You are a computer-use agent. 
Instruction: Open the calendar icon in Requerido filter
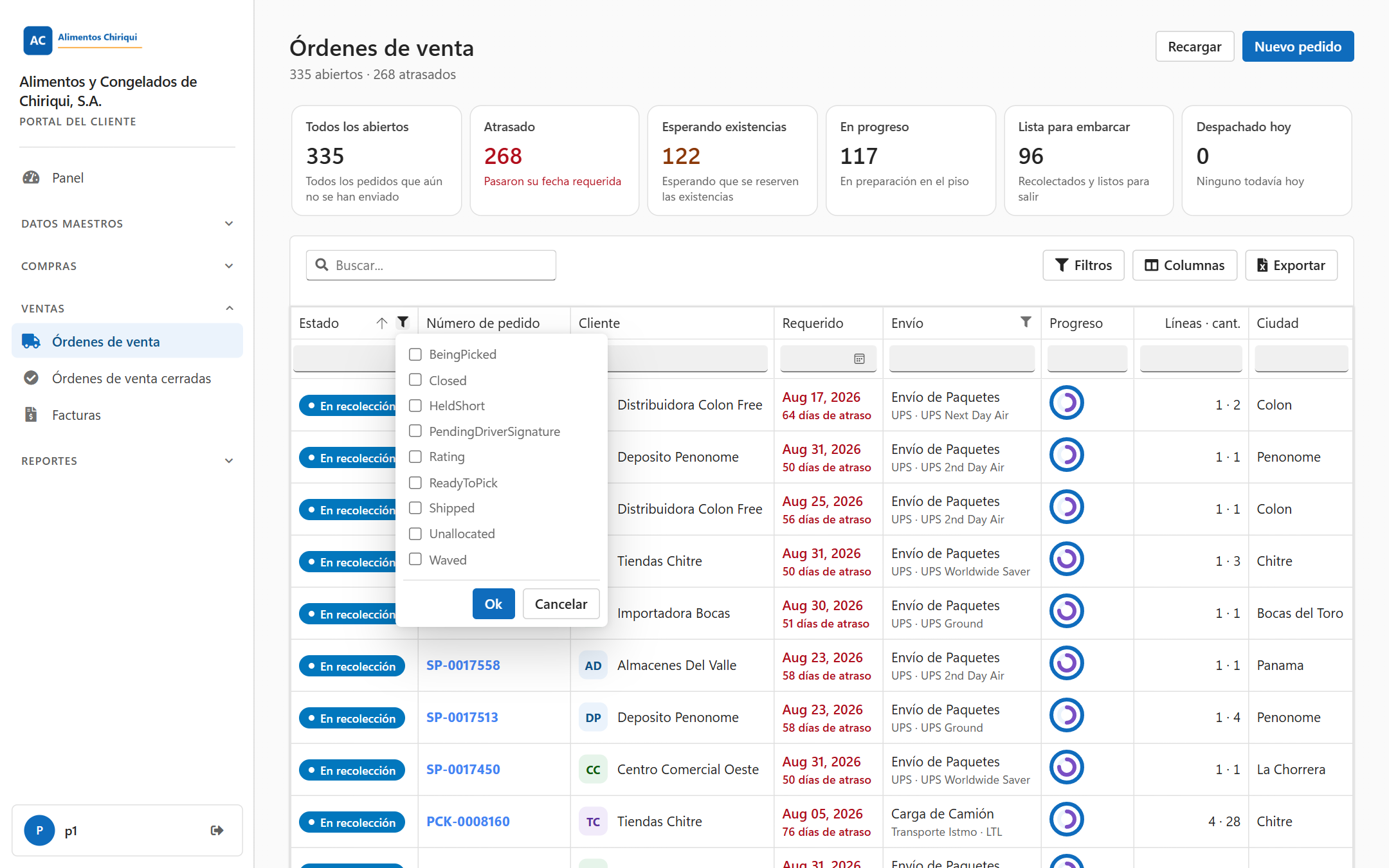click(x=859, y=359)
